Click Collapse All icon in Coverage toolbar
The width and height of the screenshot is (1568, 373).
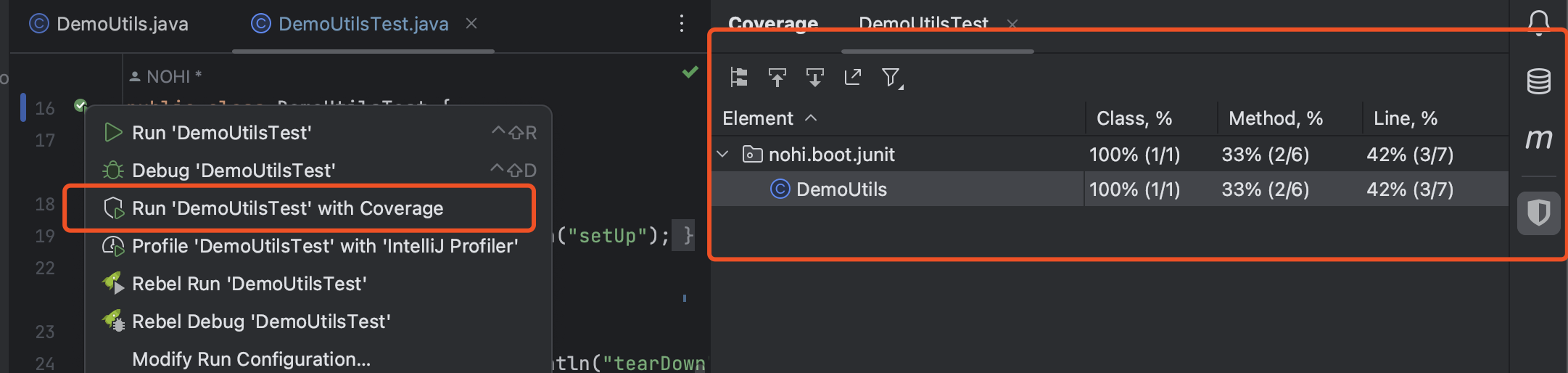815,77
